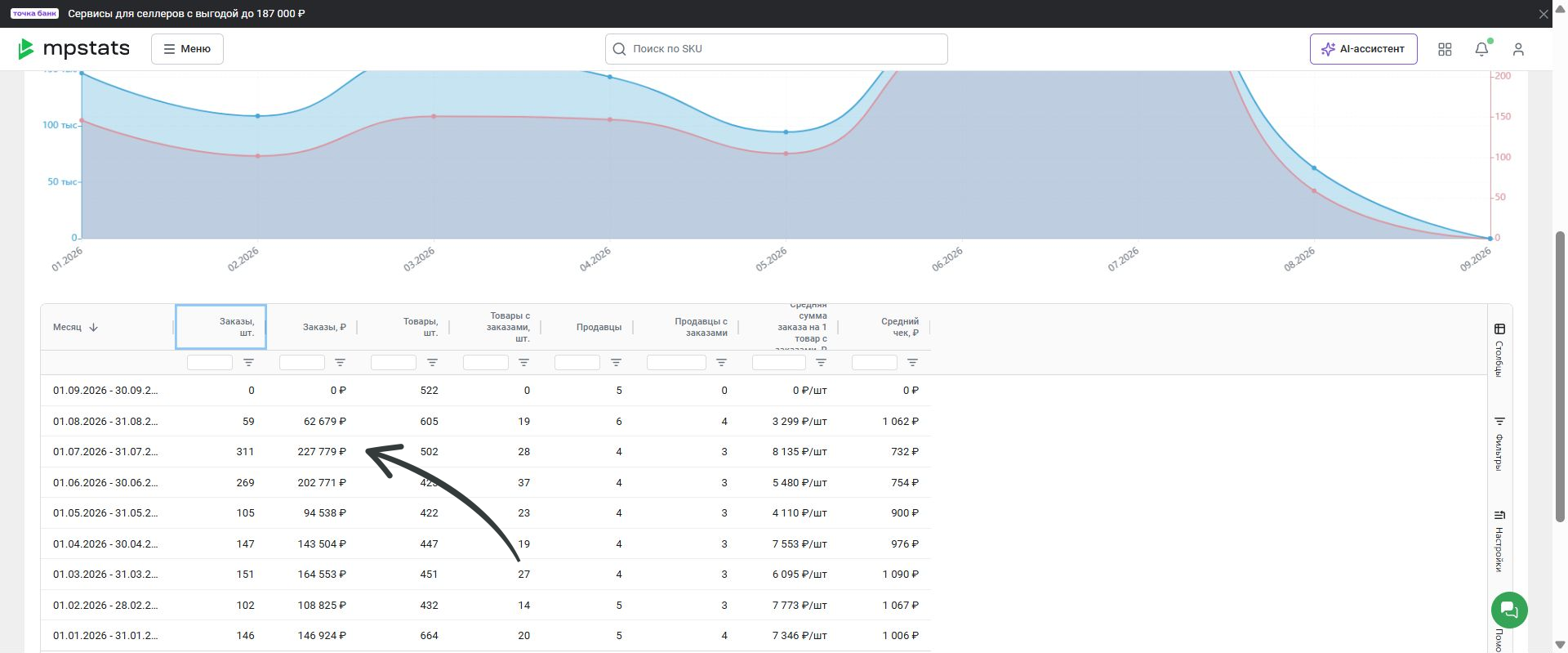Click the 1 090 ₽ average check cell
Viewport: 1568px width, 653px height.
tap(900, 575)
